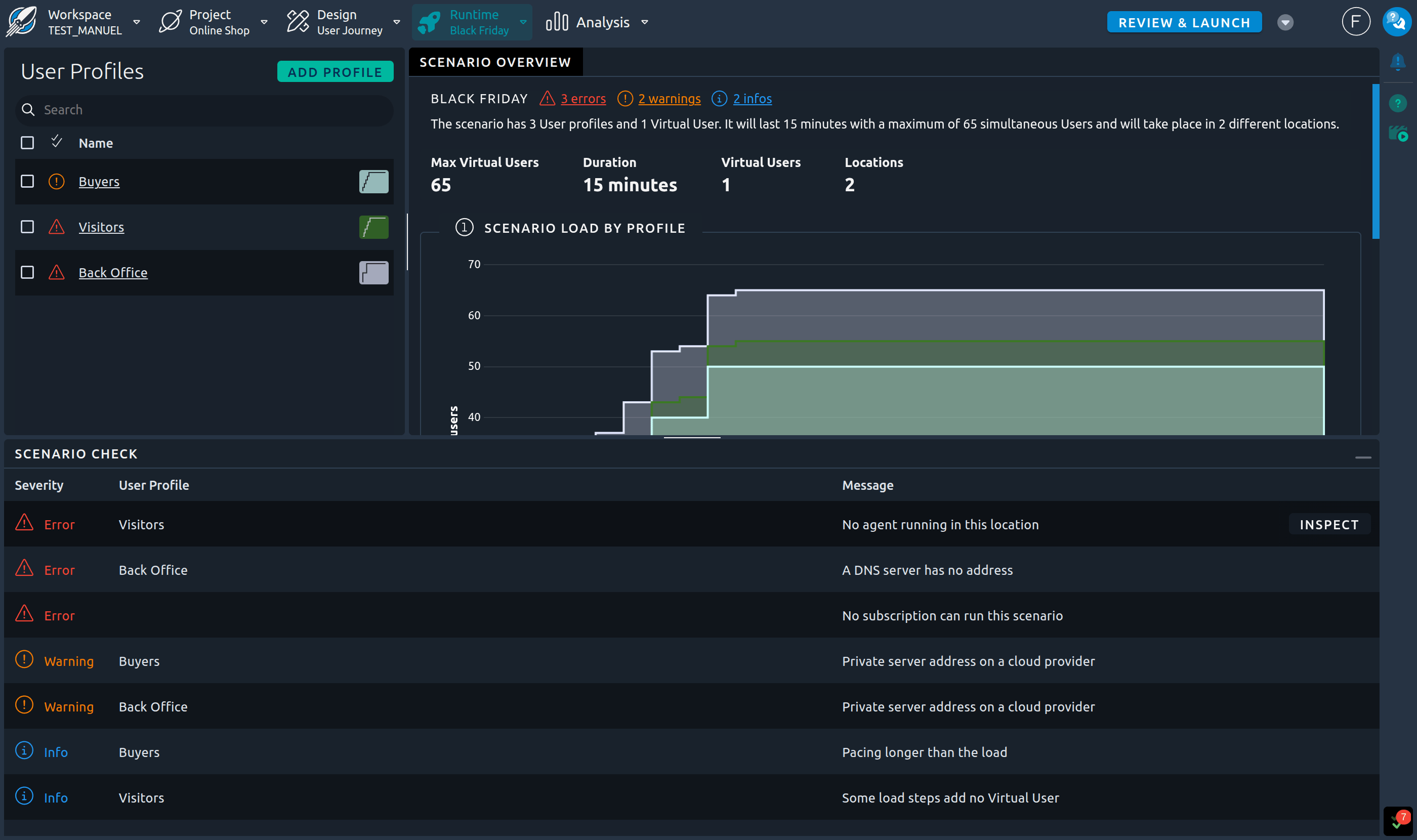1417x840 pixels.
Task: Click the Visitors error status icon
Action: (x=57, y=227)
